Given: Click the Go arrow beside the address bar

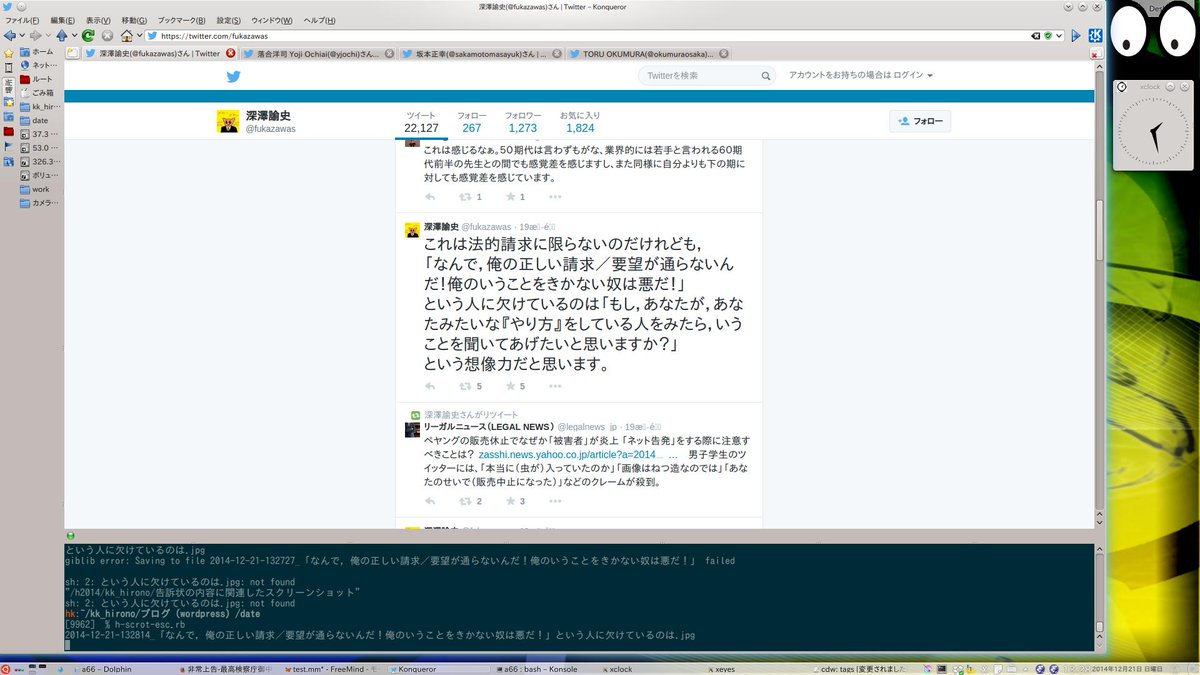Looking at the screenshot, I should pyautogui.click(x=1076, y=36).
